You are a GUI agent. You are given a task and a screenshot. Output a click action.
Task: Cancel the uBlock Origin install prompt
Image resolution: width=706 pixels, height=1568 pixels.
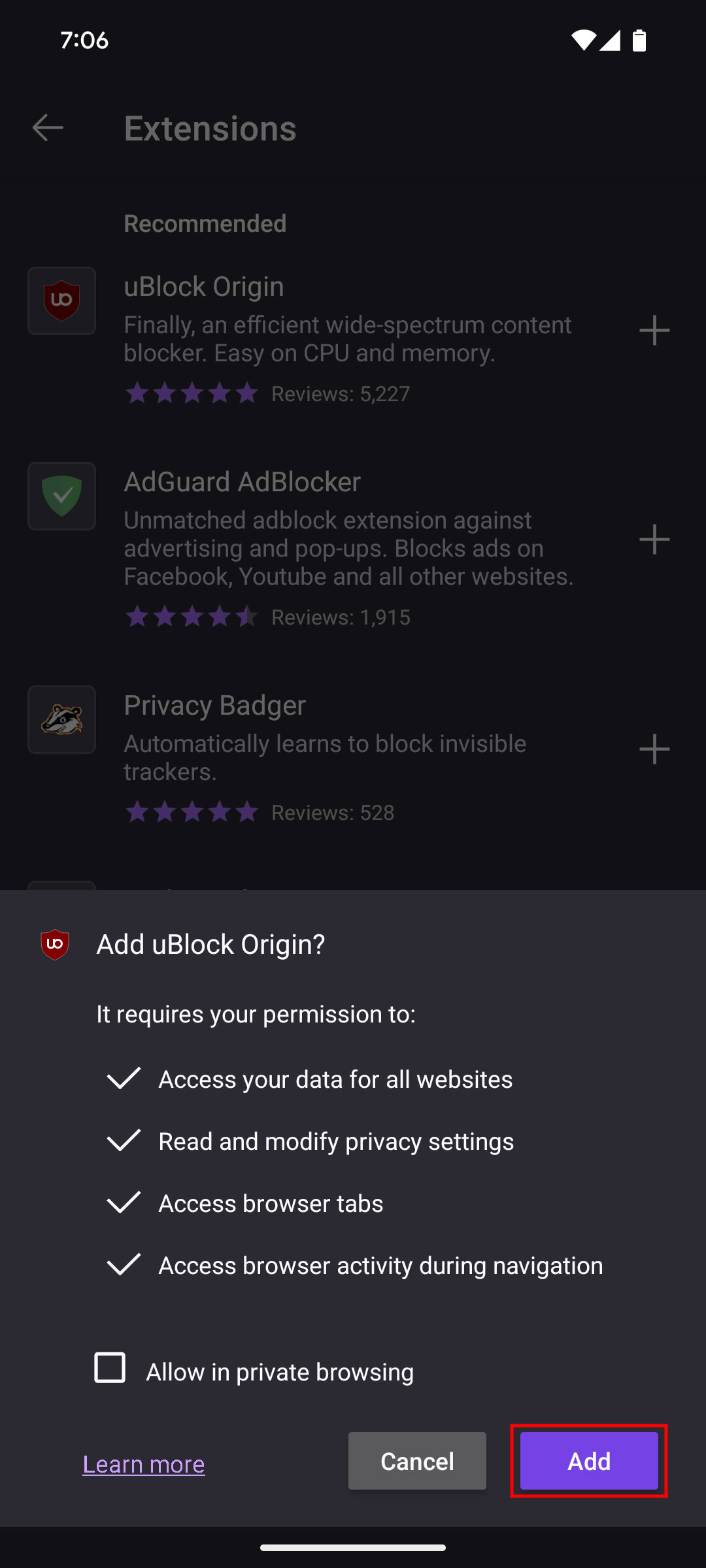tap(417, 1461)
